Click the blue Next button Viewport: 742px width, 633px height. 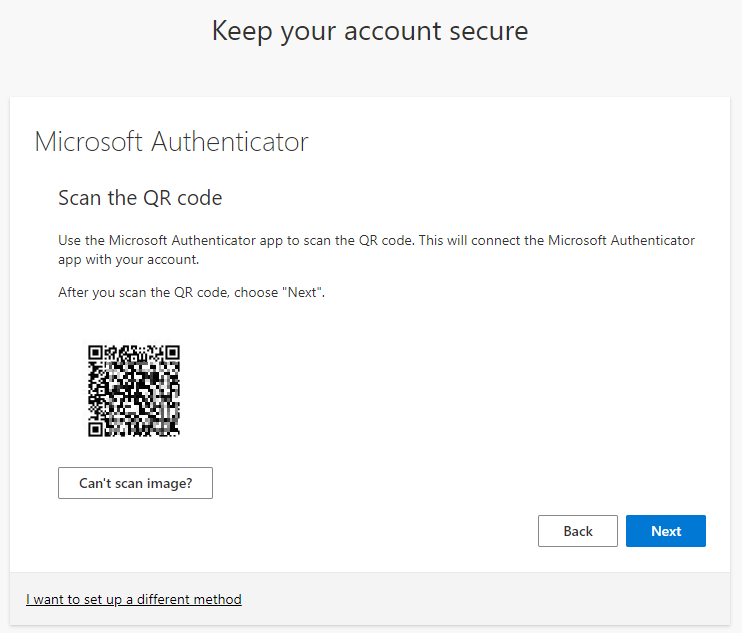pos(666,531)
